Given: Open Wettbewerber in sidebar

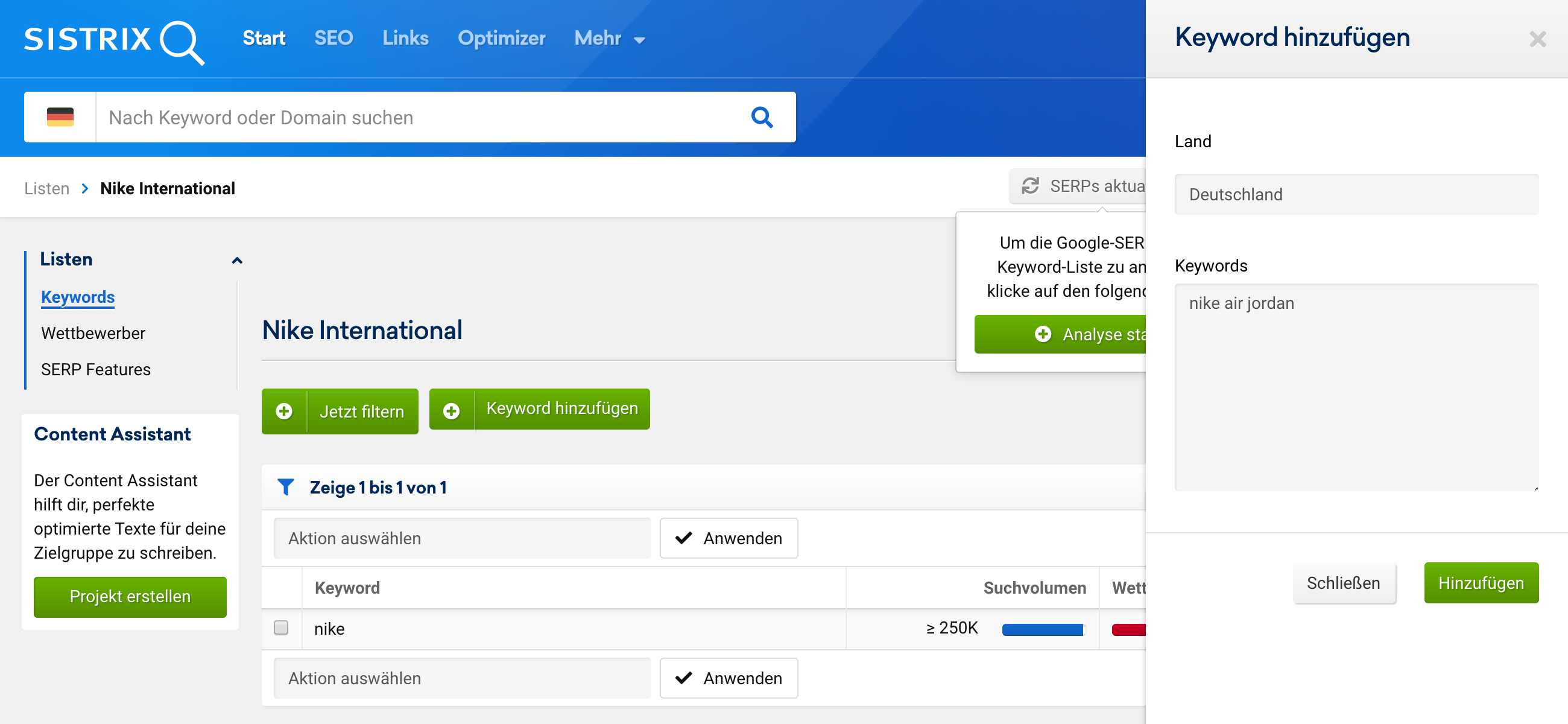Looking at the screenshot, I should click(x=93, y=333).
